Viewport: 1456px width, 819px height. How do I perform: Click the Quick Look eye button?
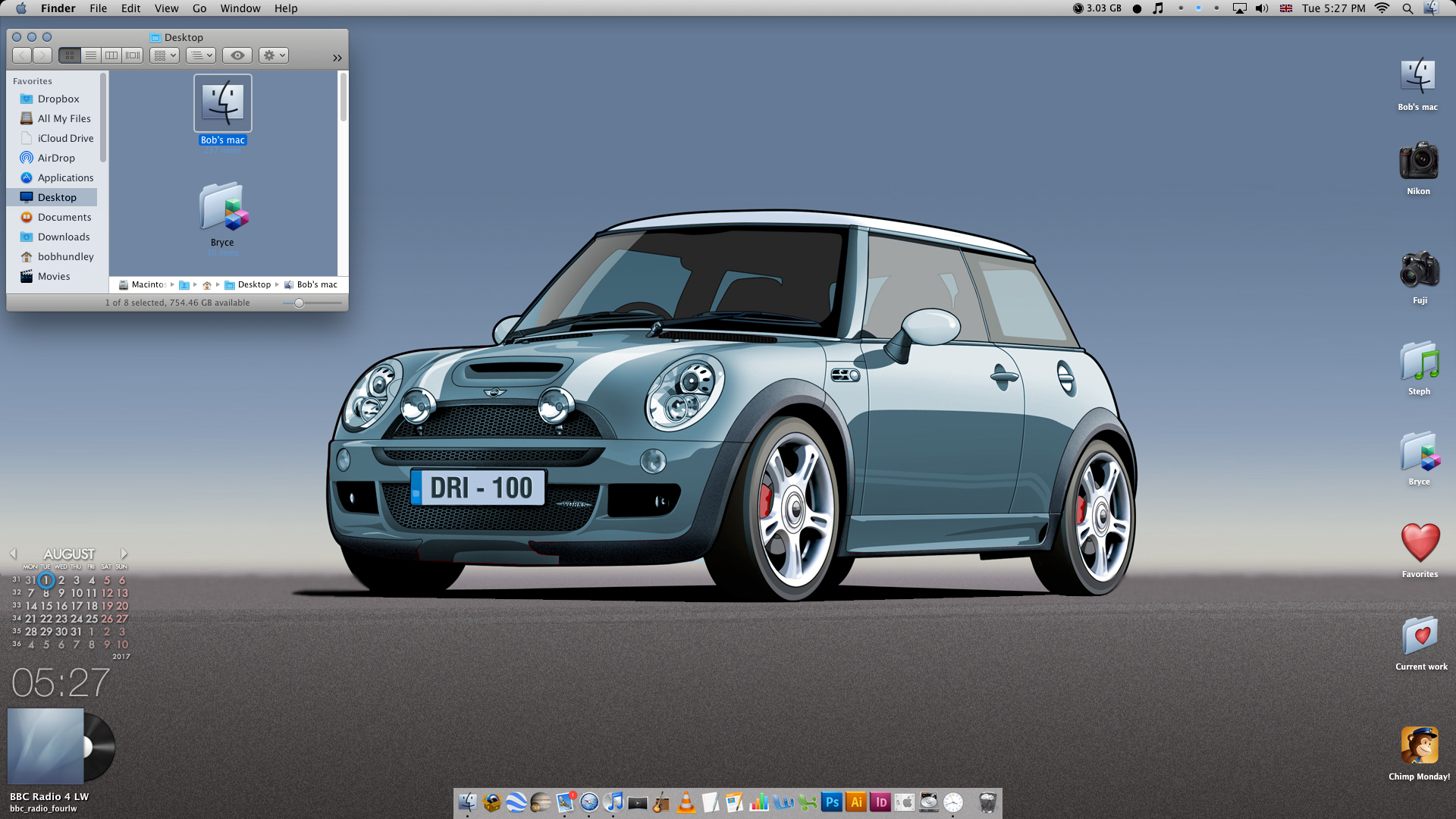tap(237, 55)
